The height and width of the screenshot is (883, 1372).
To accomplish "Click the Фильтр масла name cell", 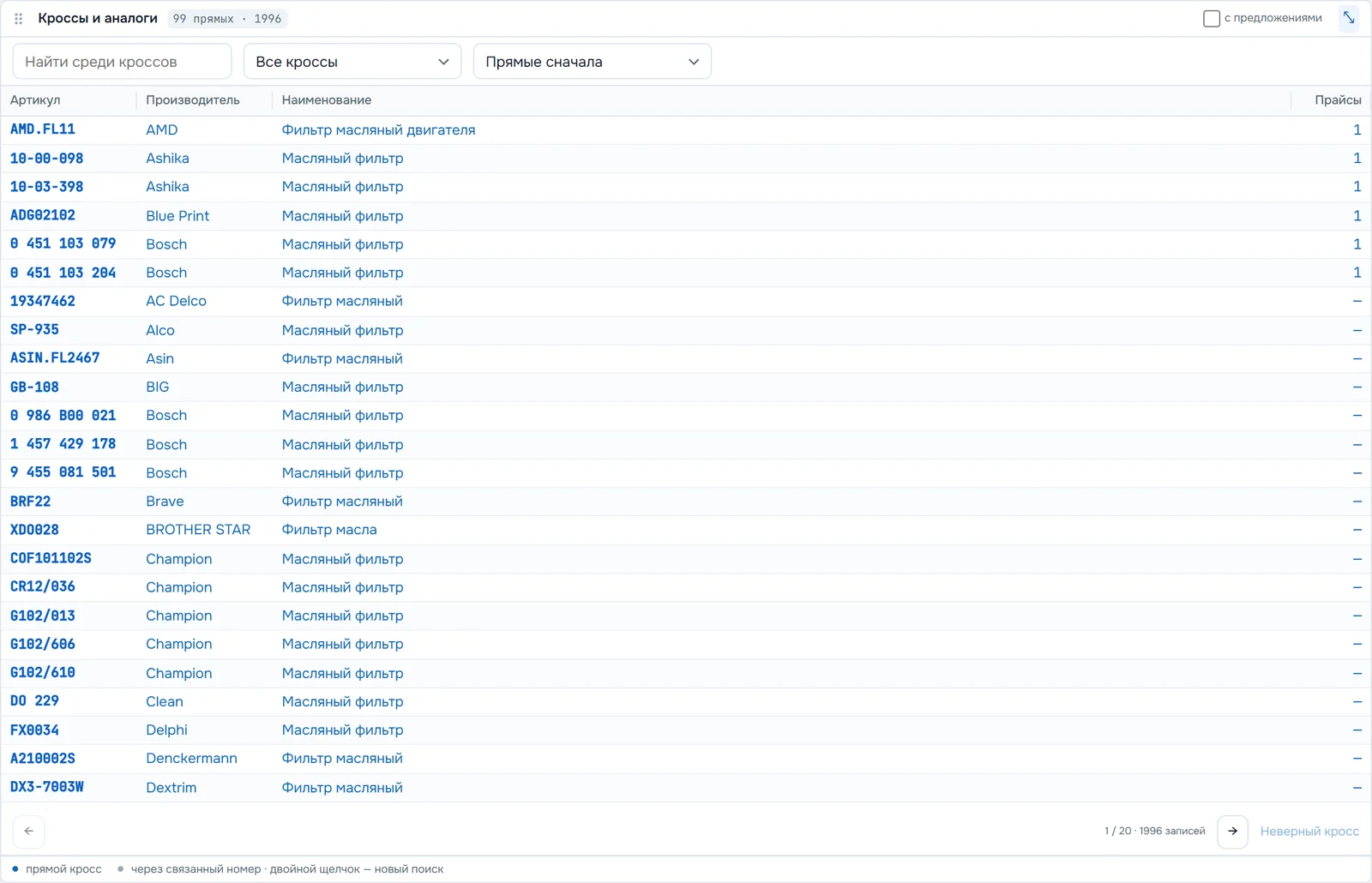I will (x=329, y=530).
